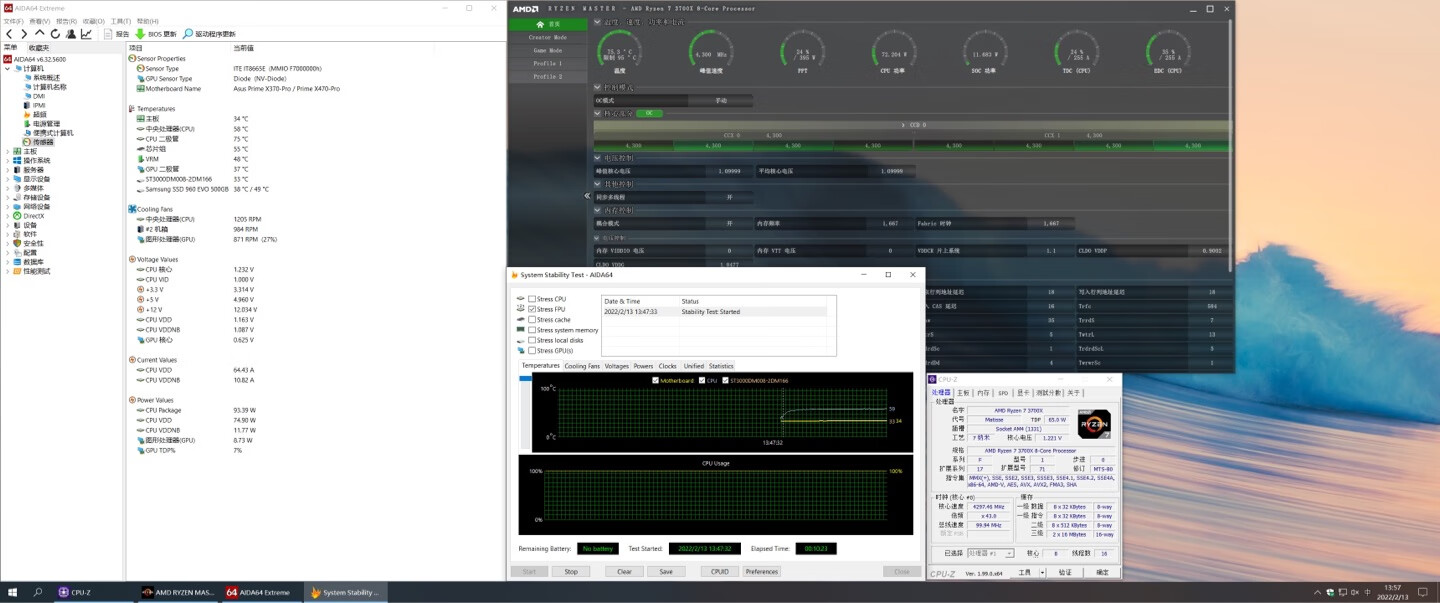
Task: Switch to the 内存 tab in CPU-Z
Action: [983, 393]
